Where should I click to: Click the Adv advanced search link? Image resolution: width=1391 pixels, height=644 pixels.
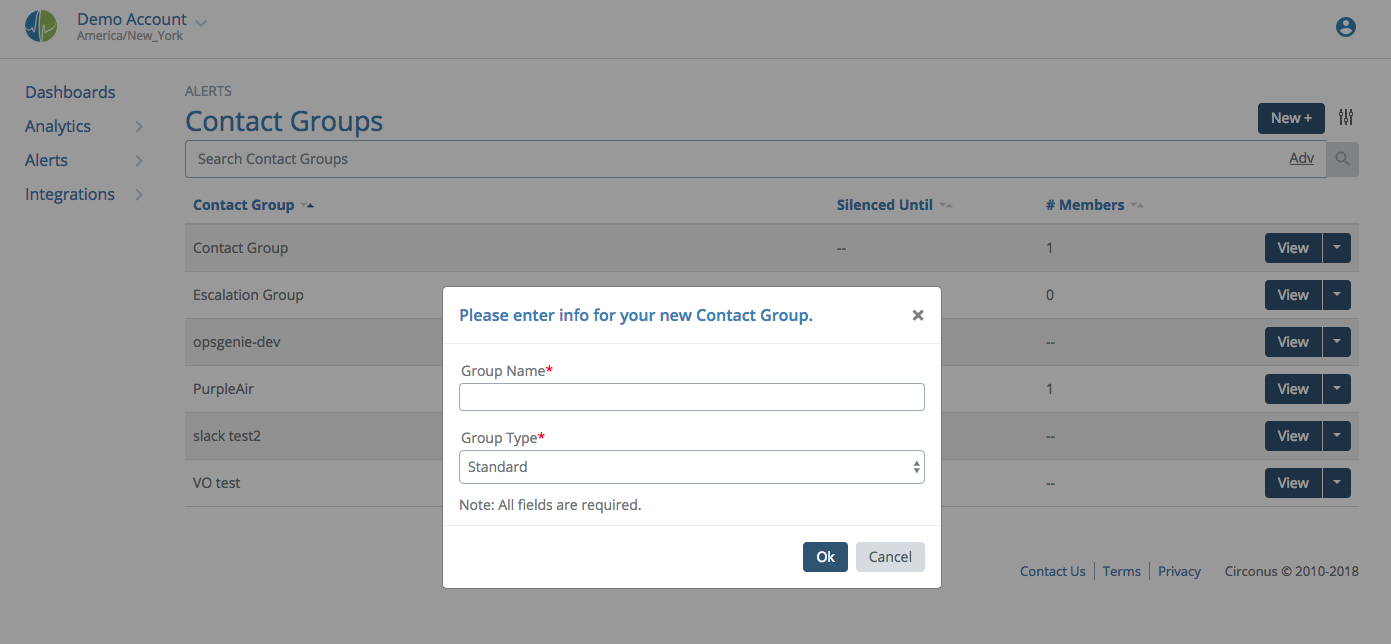tap(1301, 158)
